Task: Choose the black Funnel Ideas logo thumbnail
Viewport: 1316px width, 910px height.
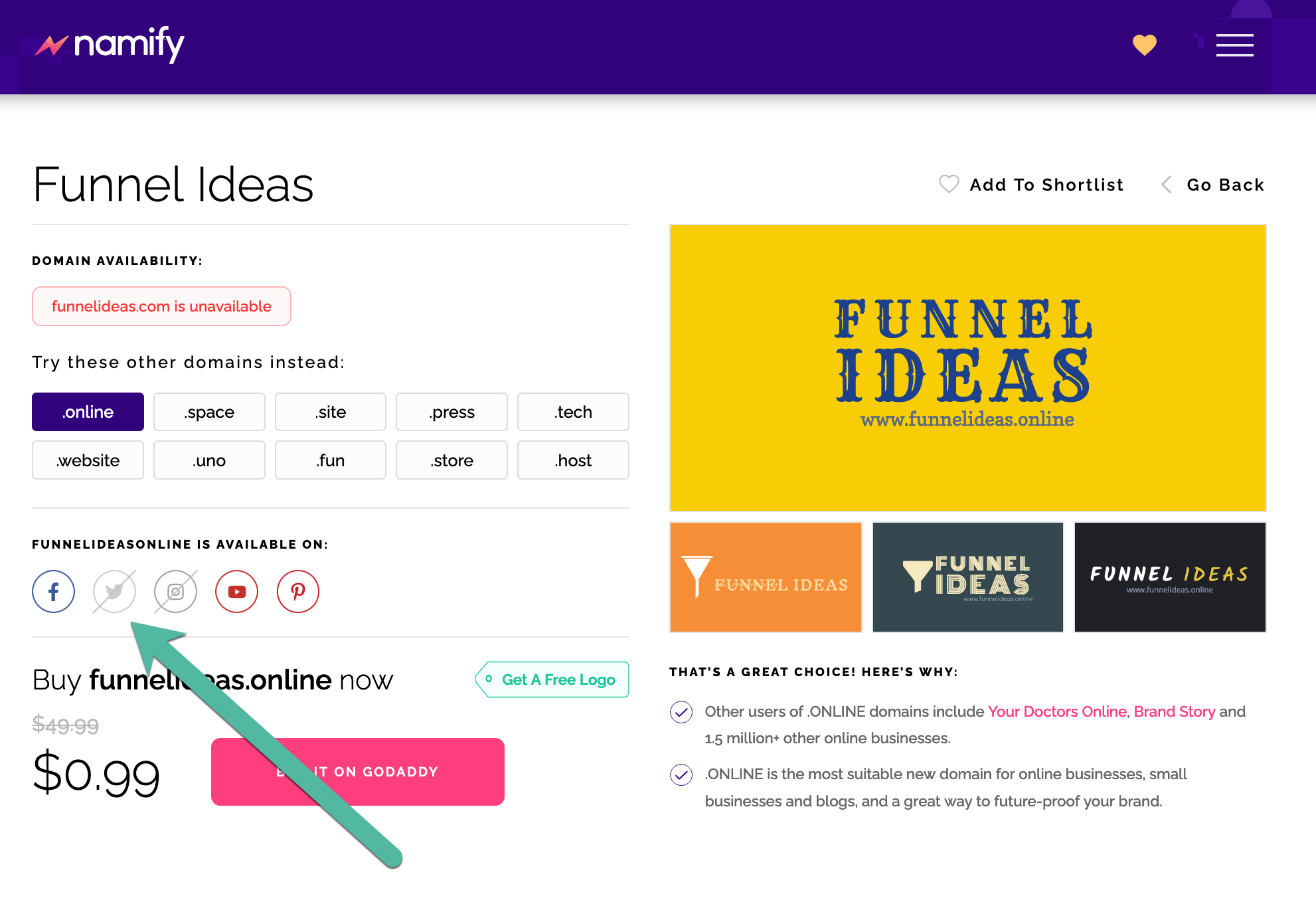Action: coord(1169,577)
